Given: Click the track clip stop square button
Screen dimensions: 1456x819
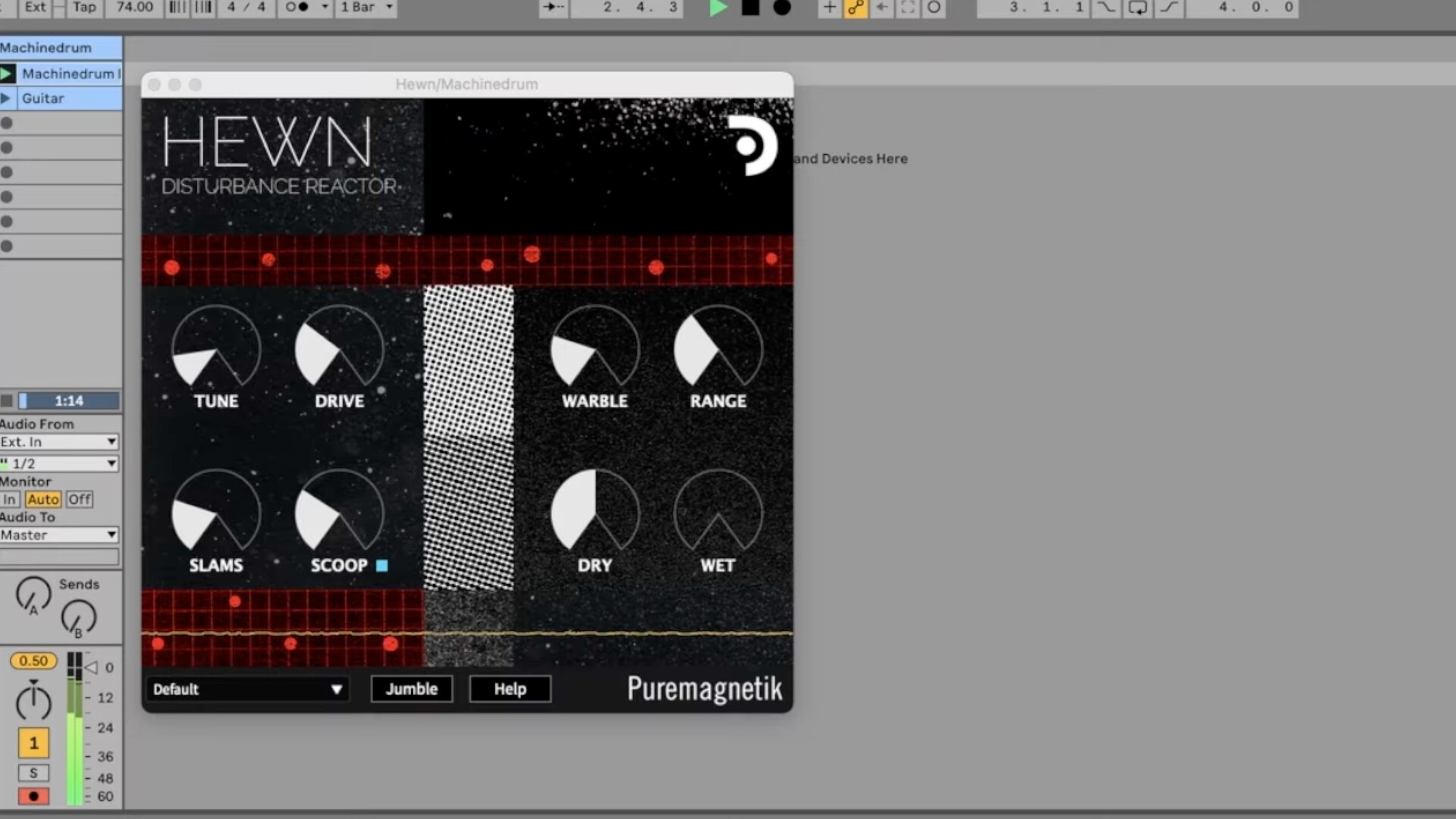Looking at the screenshot, I should coord(7,400).
